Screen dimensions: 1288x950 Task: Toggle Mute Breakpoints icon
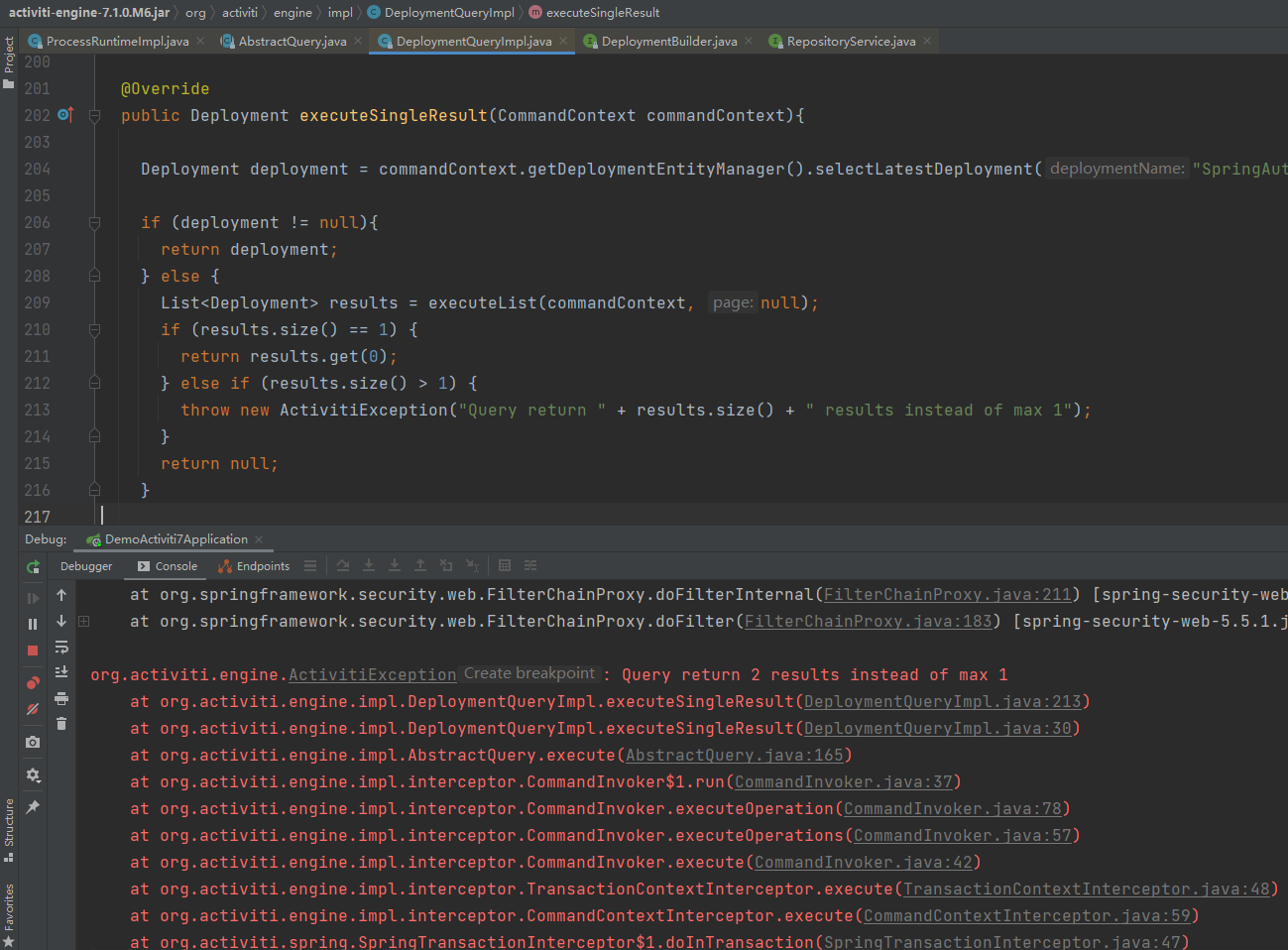(33, 708)
